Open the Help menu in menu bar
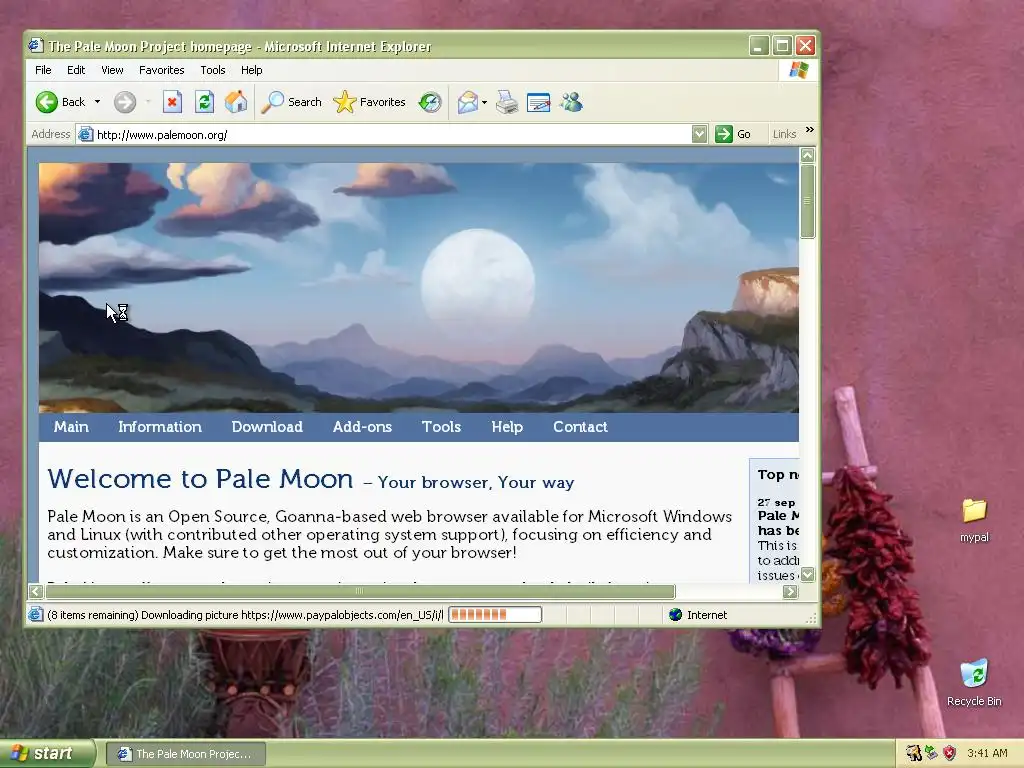 (251, 70)
